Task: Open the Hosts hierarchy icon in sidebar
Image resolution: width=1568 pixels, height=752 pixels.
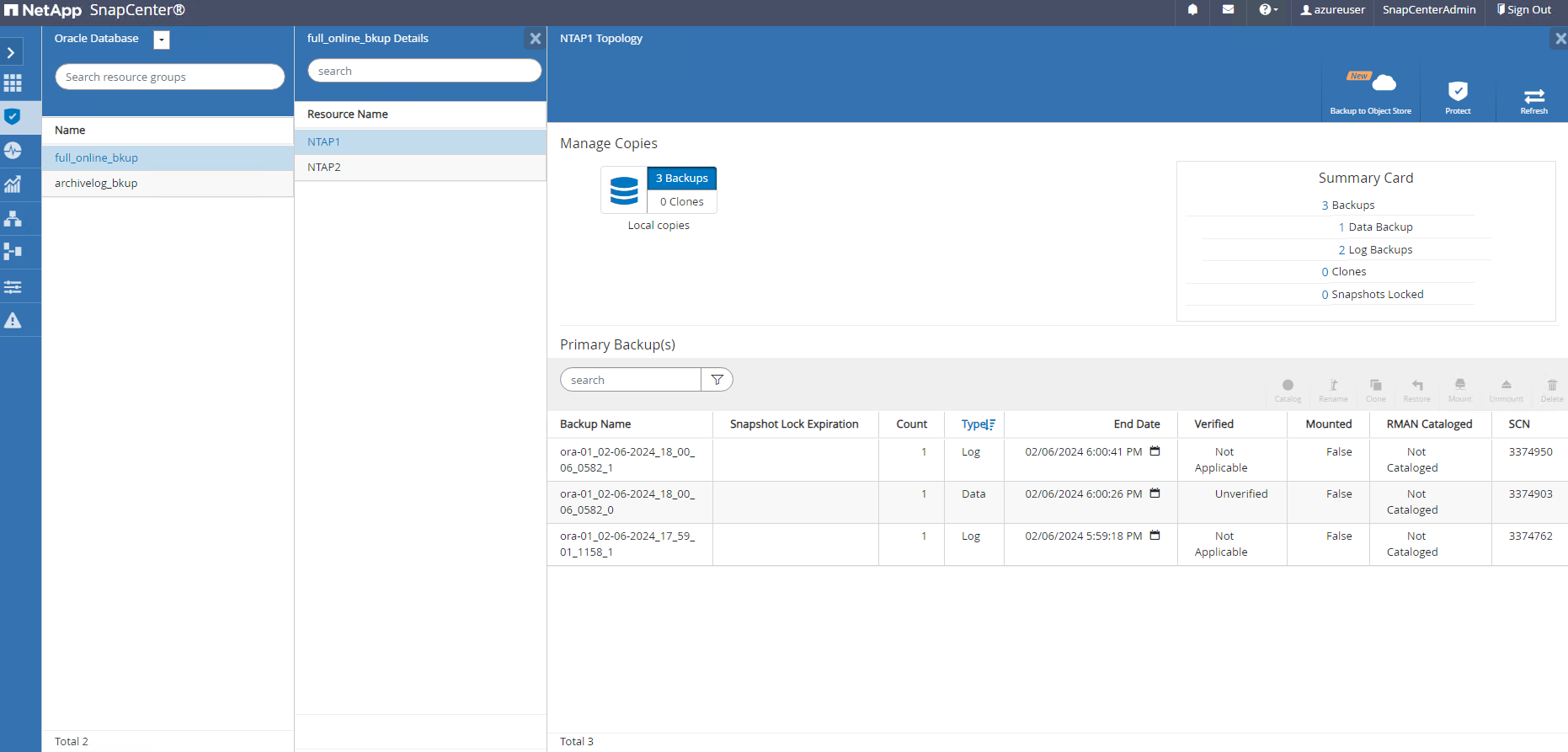Action: (13, 219)
